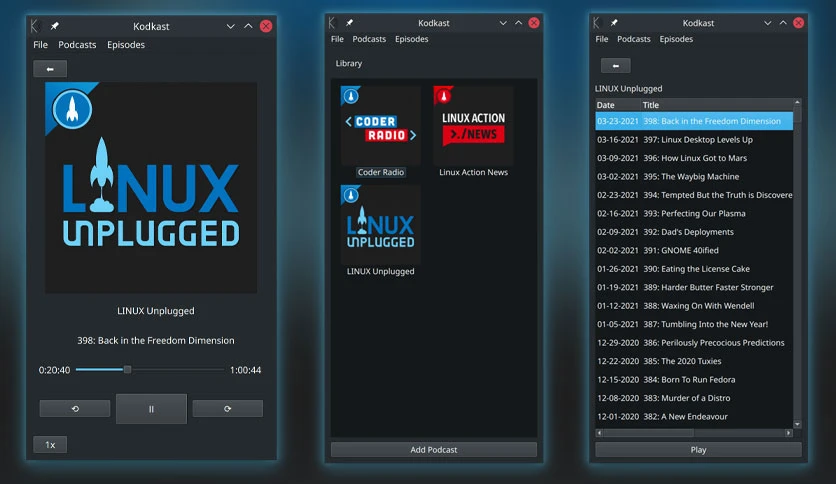836x484 pixels.
Task: Pause playback in the player window
Action: (151, 409)
